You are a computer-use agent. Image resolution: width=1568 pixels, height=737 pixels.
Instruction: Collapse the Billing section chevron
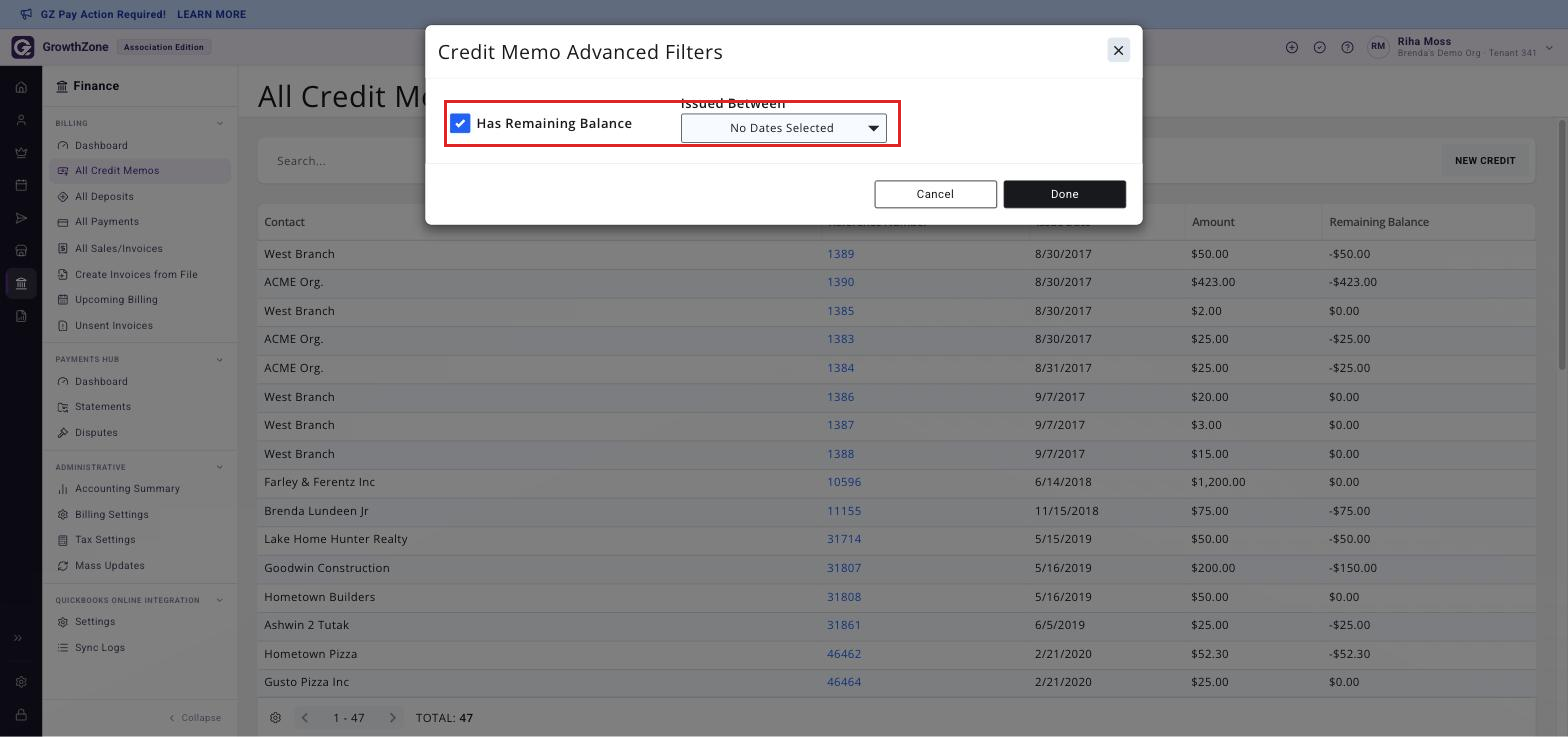(220, 124)
